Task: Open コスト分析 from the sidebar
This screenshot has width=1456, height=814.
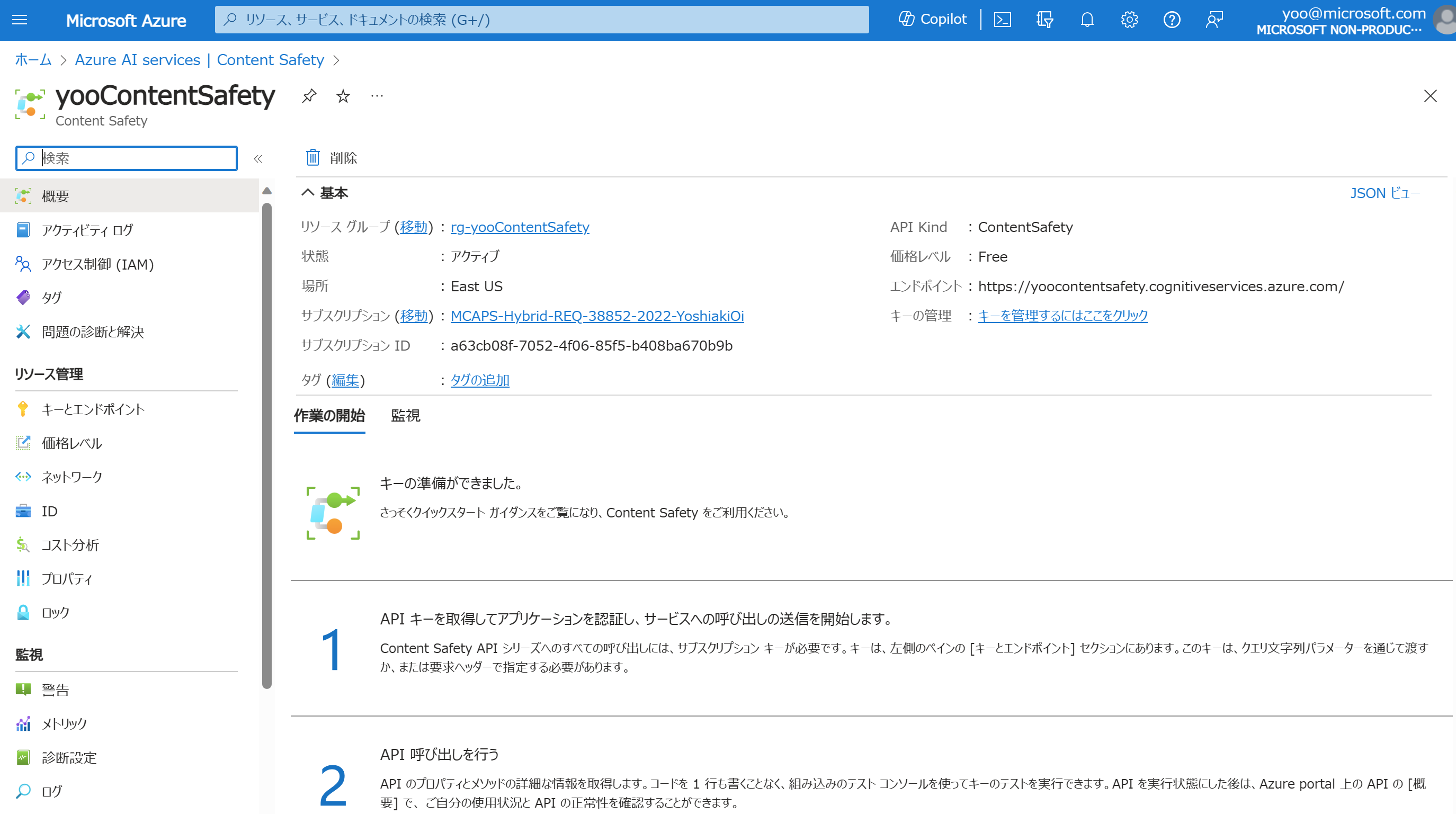Action: click(x=69, y=545)
